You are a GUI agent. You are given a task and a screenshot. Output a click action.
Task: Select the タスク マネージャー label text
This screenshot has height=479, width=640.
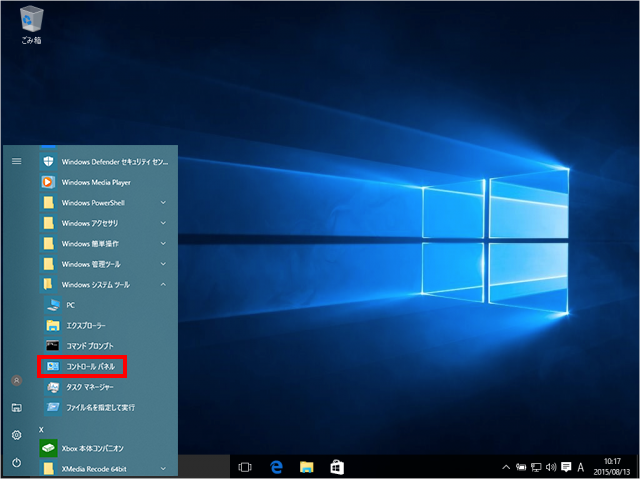(90, 387)
